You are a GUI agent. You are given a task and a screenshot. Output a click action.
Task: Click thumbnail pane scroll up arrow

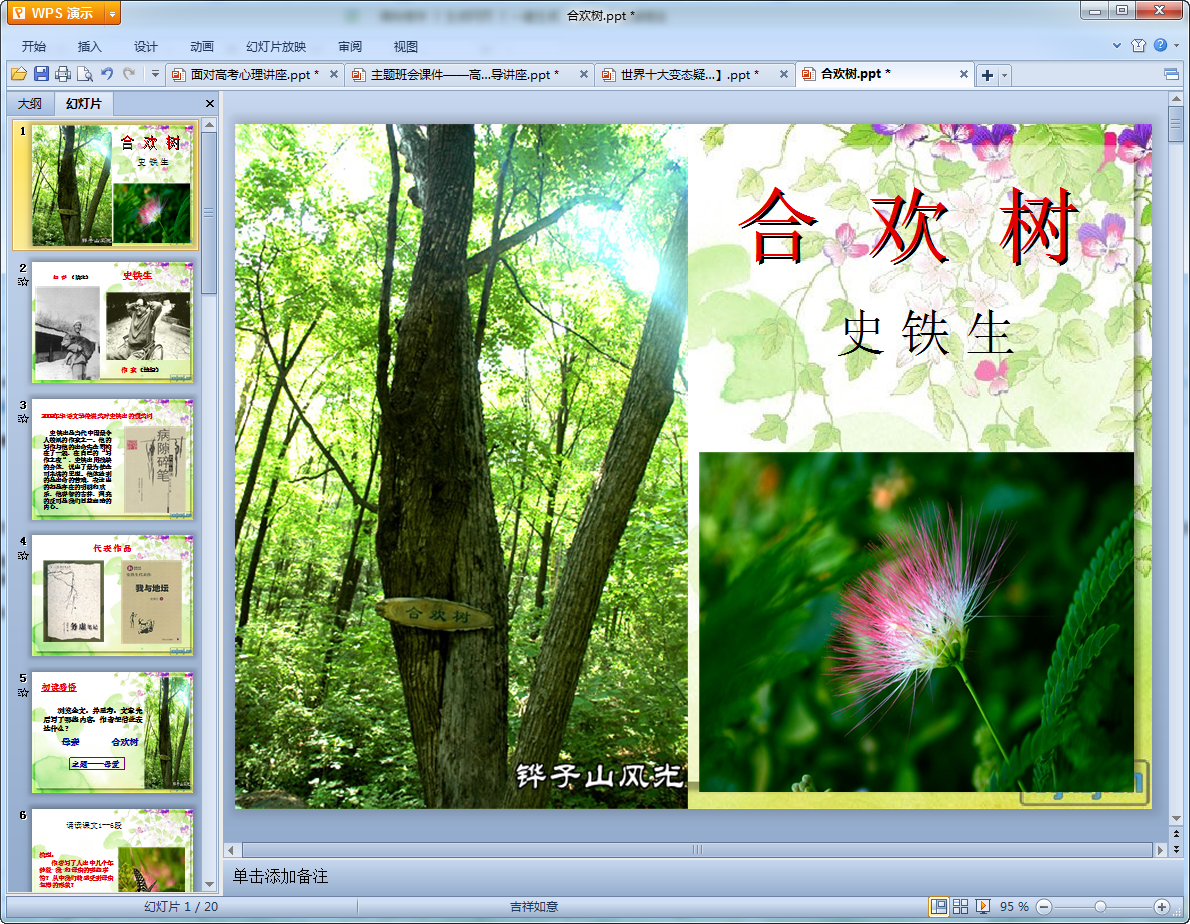coord(209,124)
